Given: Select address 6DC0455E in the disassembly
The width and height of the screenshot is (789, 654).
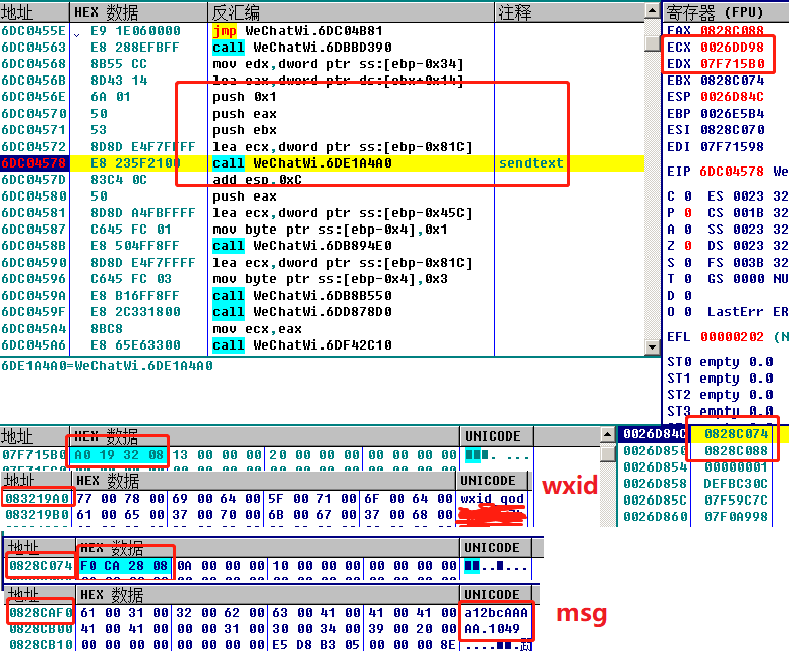Looking at the screenshot, I should coord(34,31).
